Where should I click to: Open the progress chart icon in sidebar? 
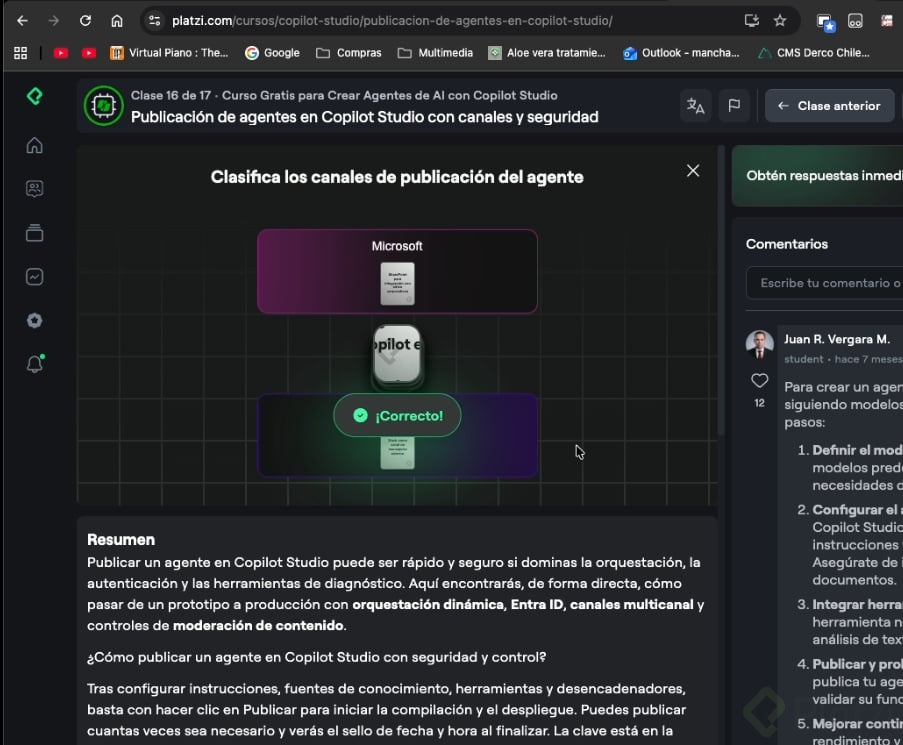pos(35,277)
